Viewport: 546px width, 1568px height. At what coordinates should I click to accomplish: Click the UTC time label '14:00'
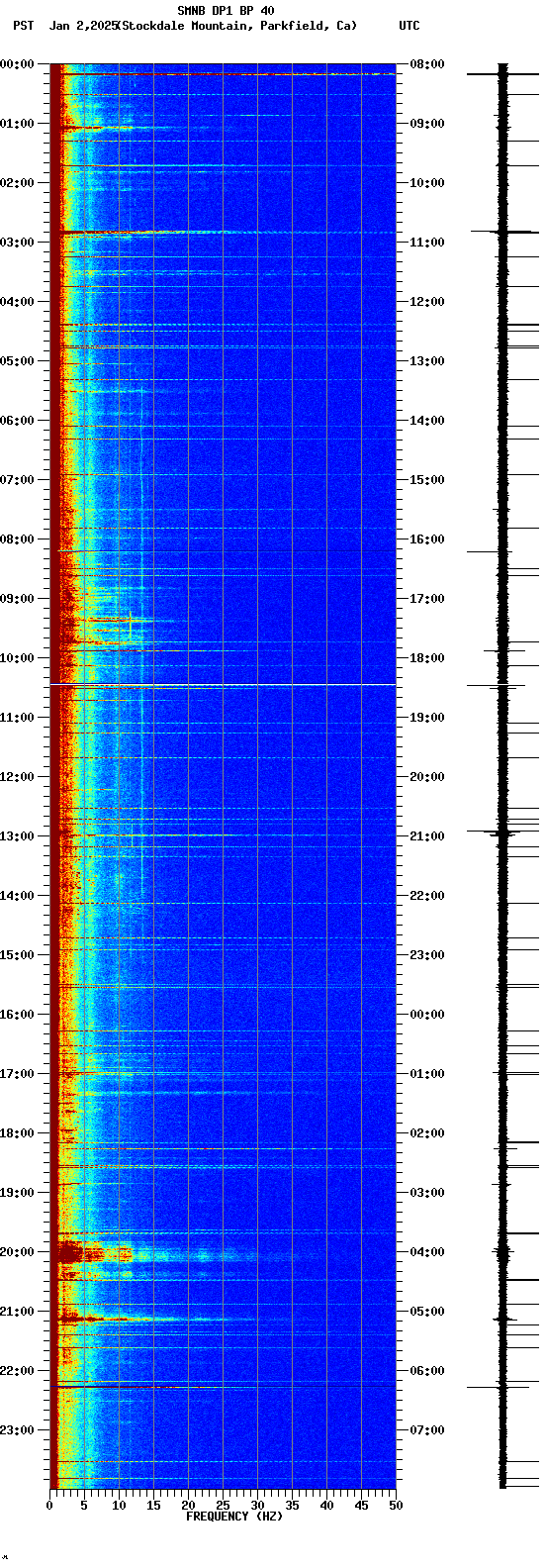pyautogui.click(x=426, y=421)
